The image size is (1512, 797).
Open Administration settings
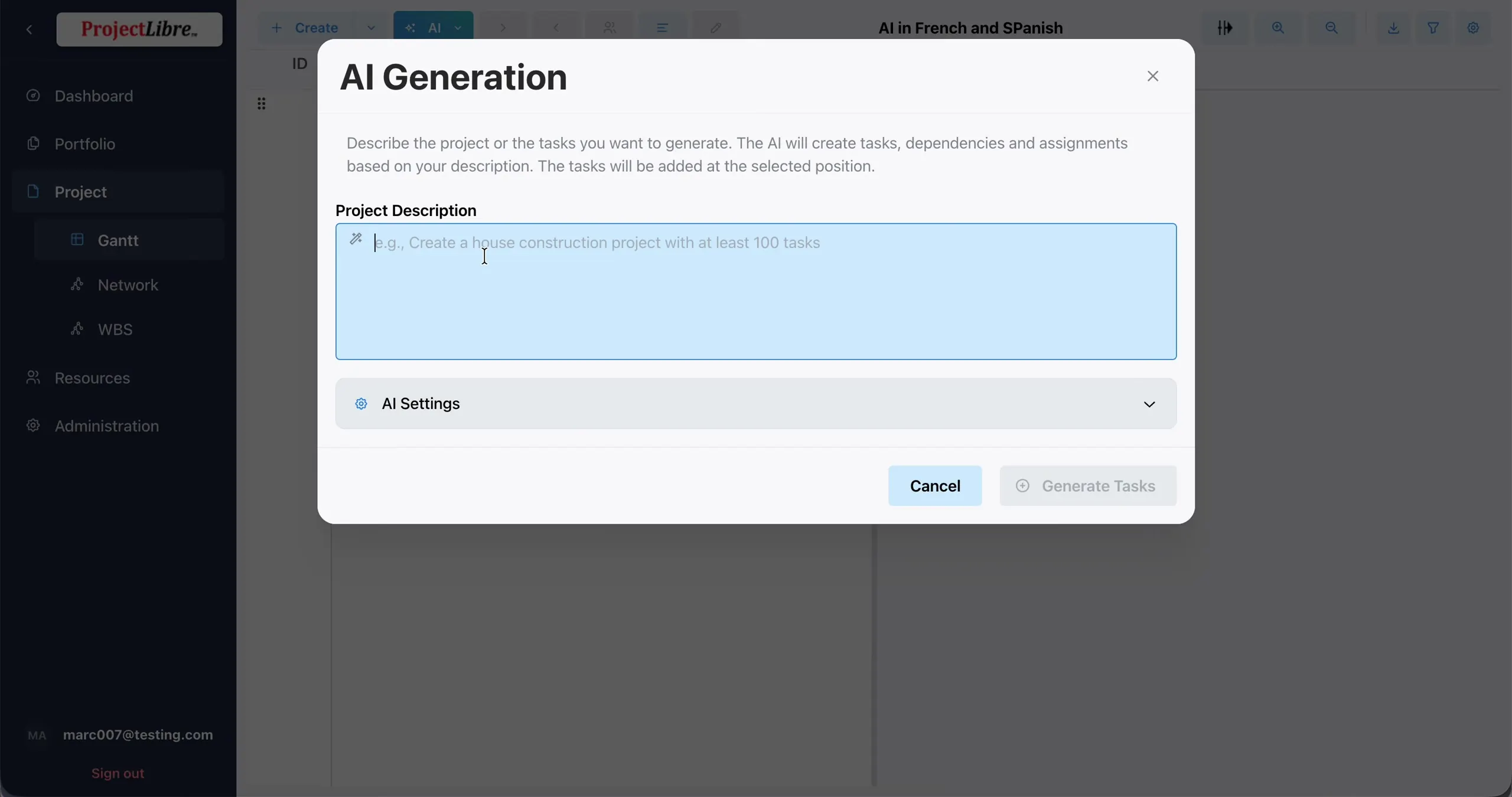(118, 426)
